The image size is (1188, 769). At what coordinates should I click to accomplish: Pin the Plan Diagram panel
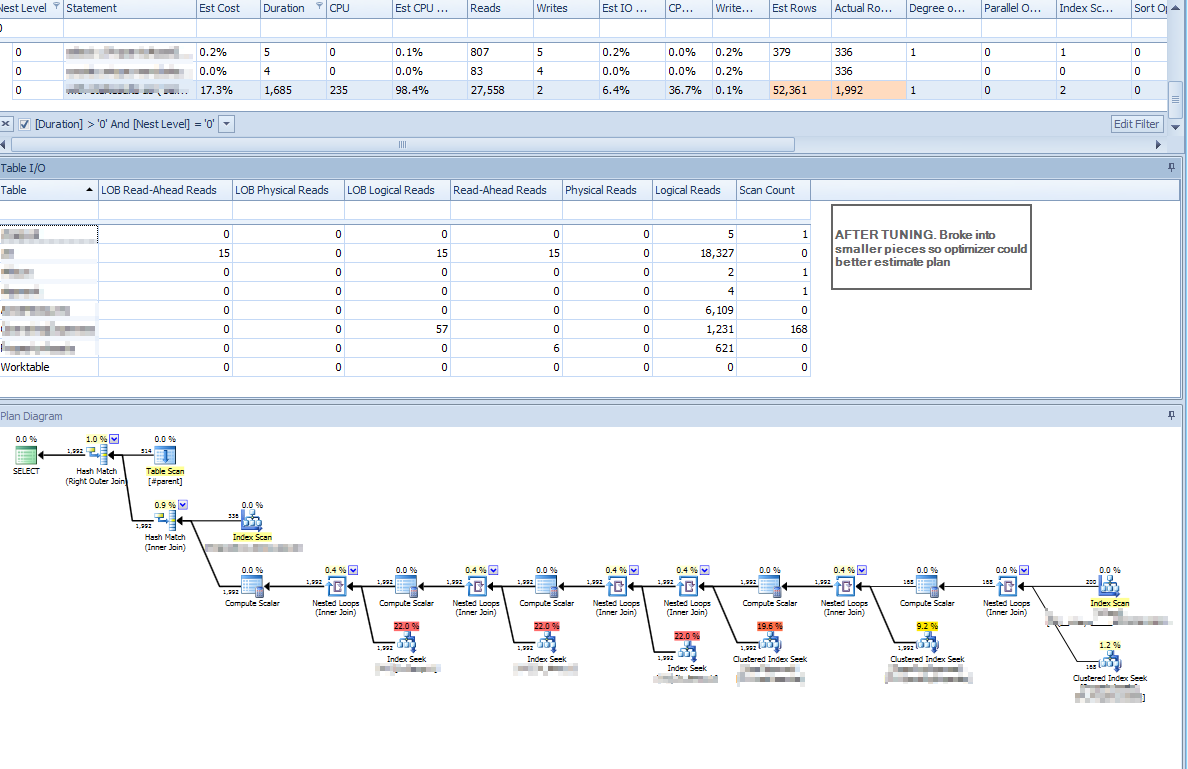click(x=1171, y=415)
